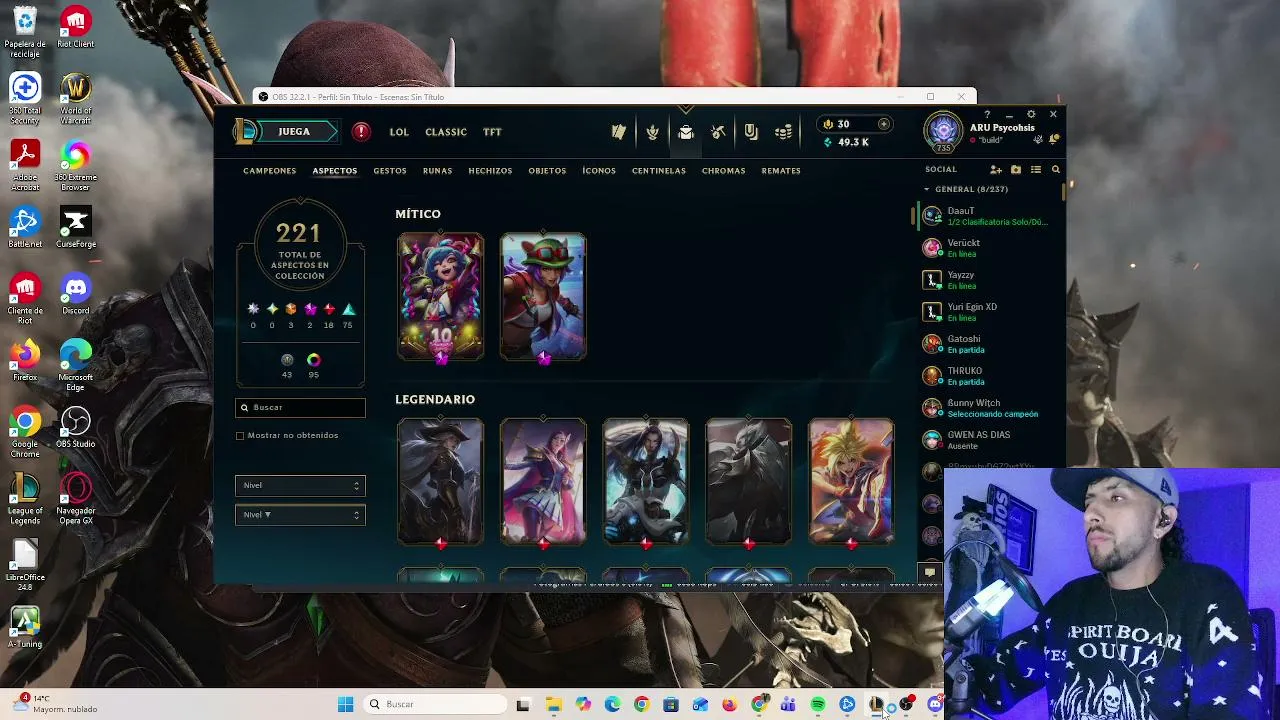Select friend Yuri Egin XD
The image size is (1280, 720).
pyautogui.click(x=988, y=312)
